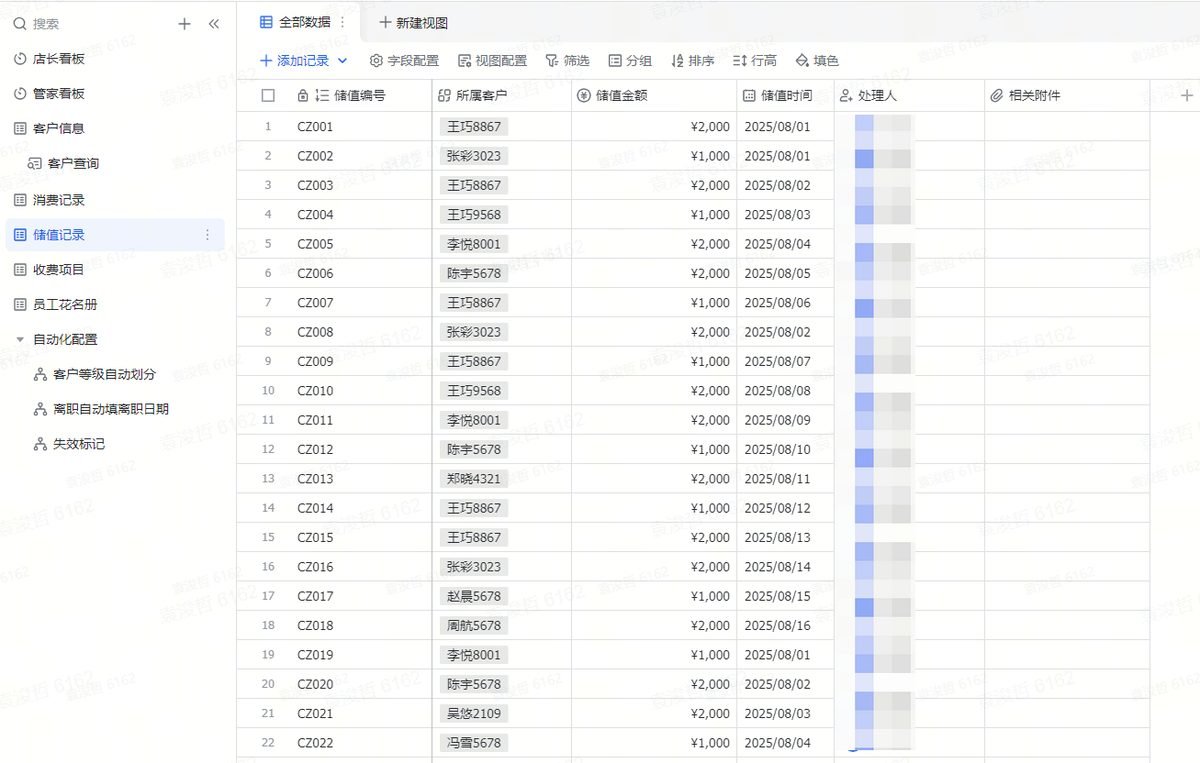Open 消费记录 in the sidebar
1200x763 pixels.
pyautogui.click(x=59, y=200)
